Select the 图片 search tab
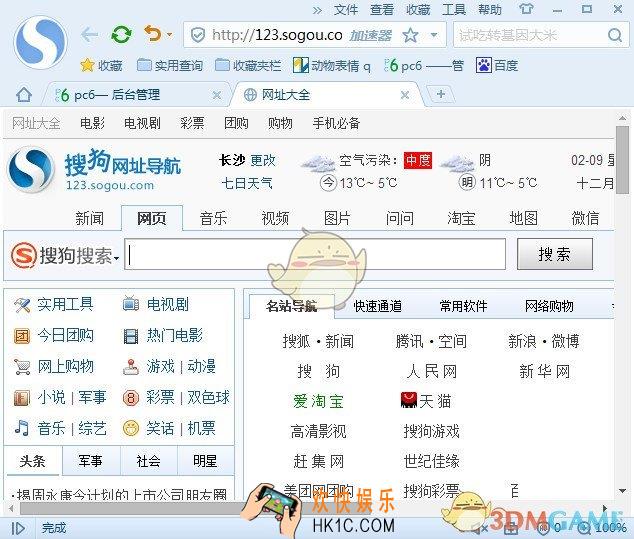Image resolution: width=634 pixels, height=539 pixels. tap(337, 218)
